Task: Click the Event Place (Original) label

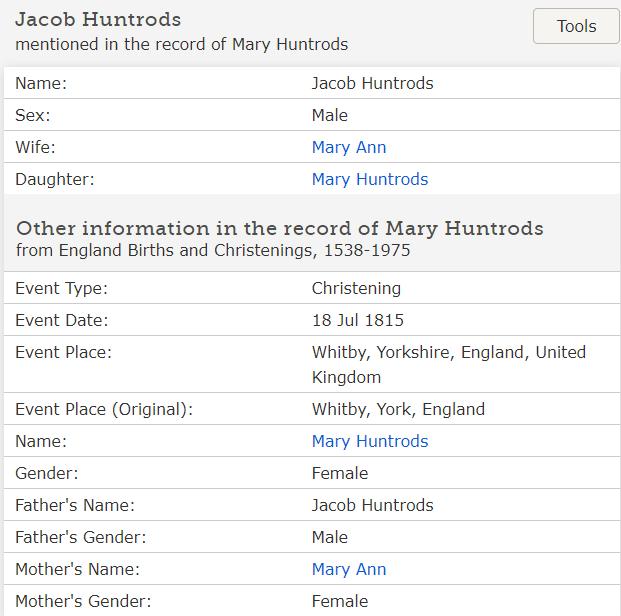Action: tap(104, 409)
